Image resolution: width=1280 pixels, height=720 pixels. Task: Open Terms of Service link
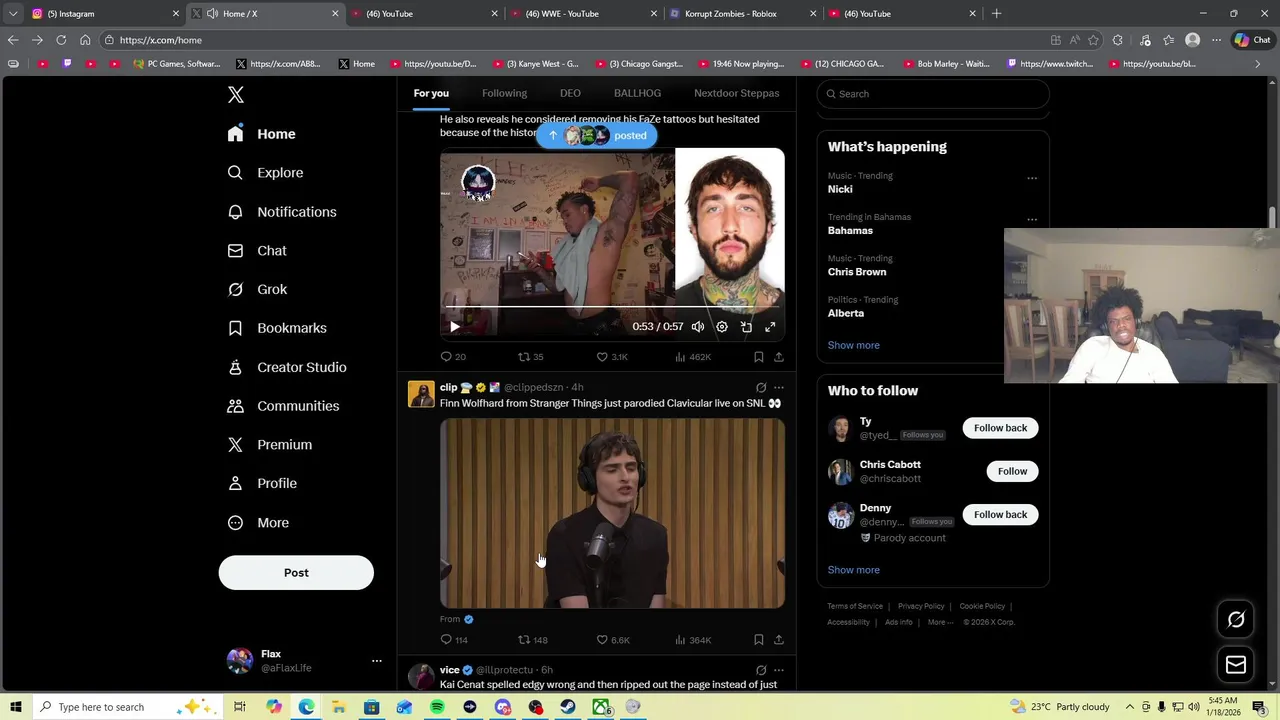point(855,606)
